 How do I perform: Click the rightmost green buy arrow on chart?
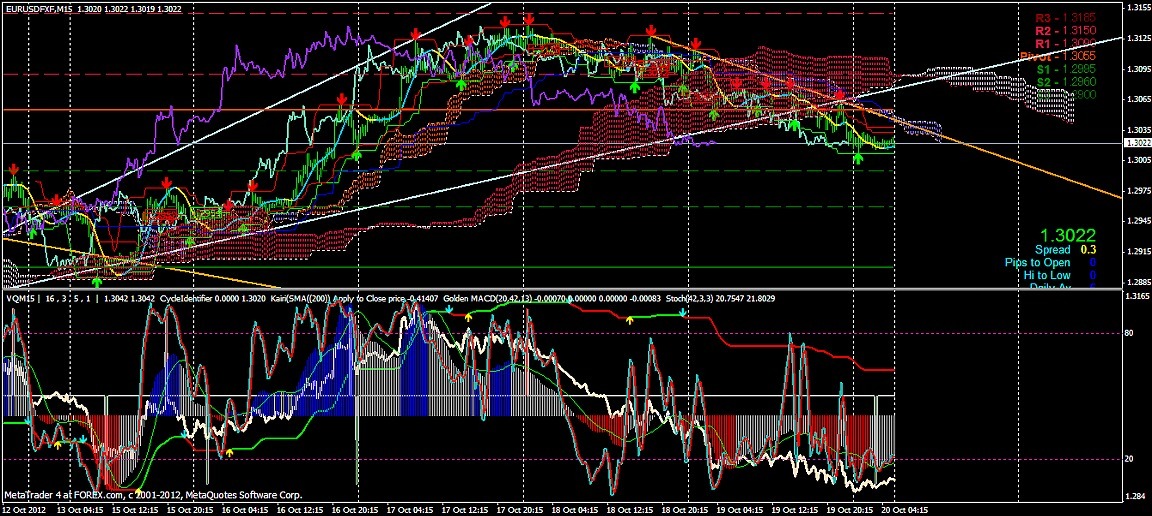(858, 158)
